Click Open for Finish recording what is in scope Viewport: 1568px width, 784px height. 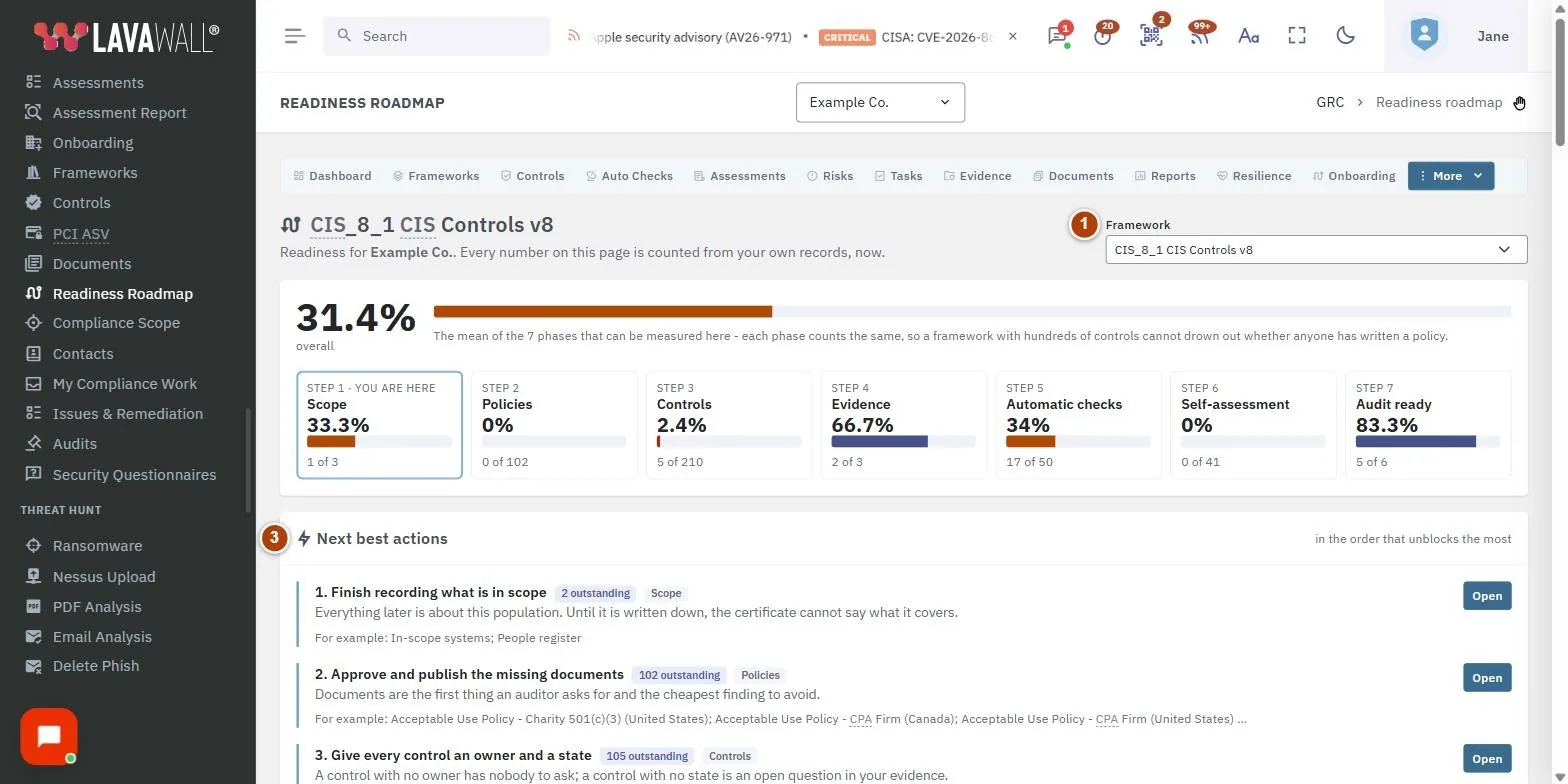coord(1487,596)
